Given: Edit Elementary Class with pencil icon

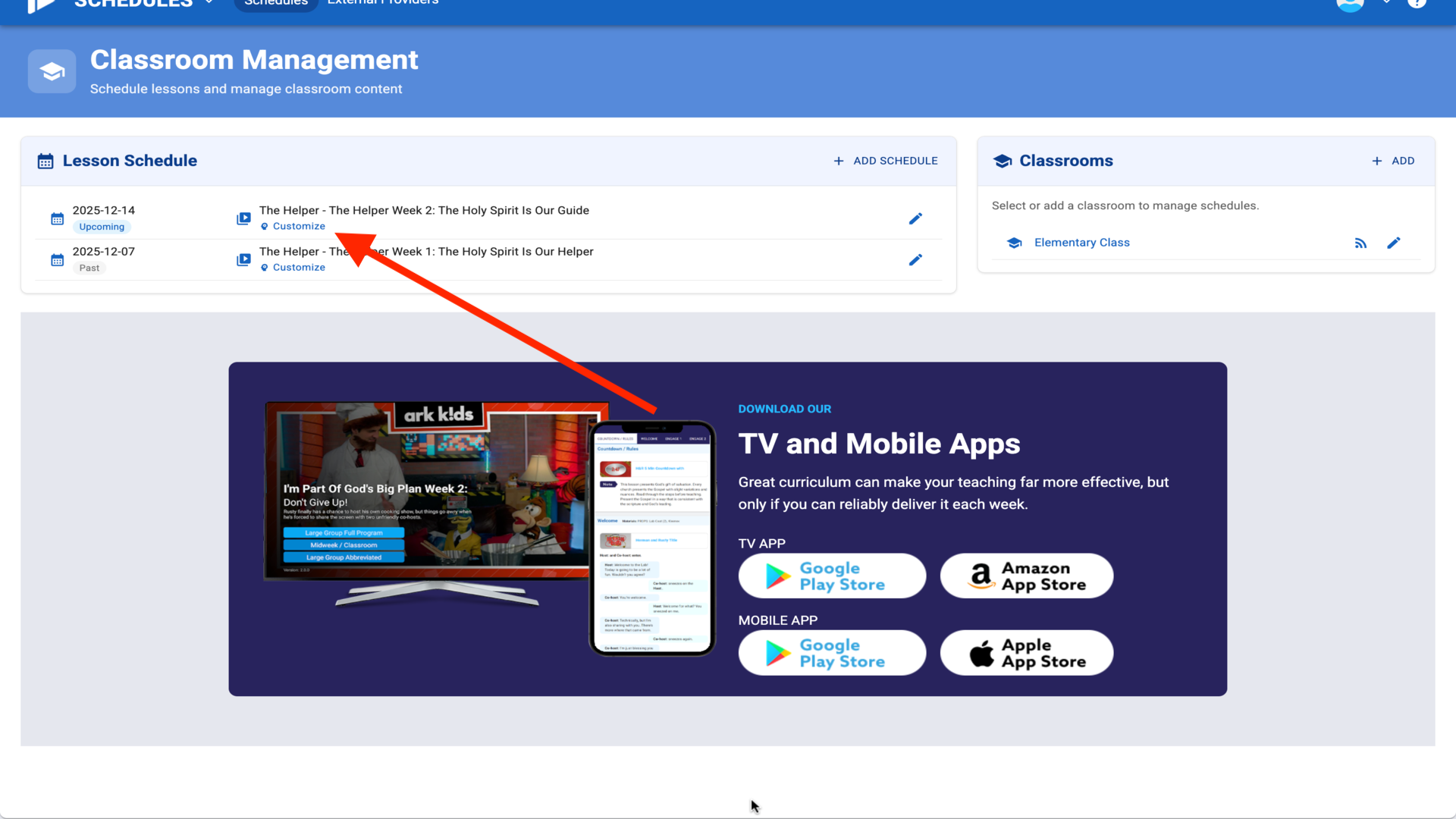Looking at the screenshot, I should click(1393, 243).
